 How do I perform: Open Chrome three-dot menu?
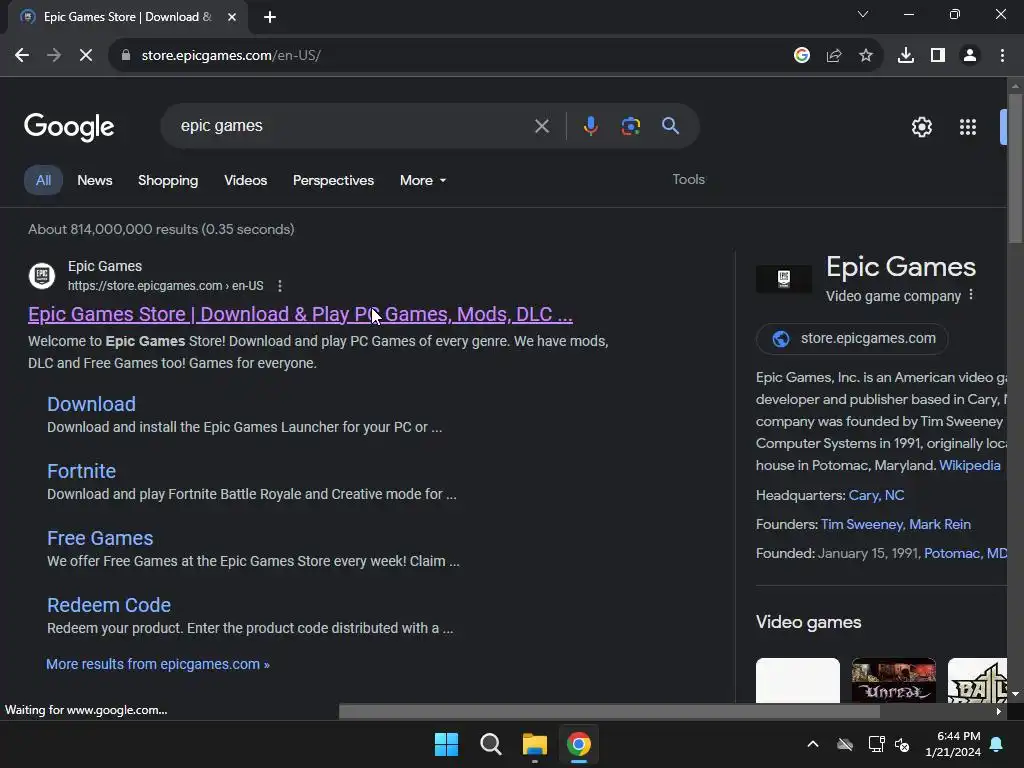click(1002, 56)
